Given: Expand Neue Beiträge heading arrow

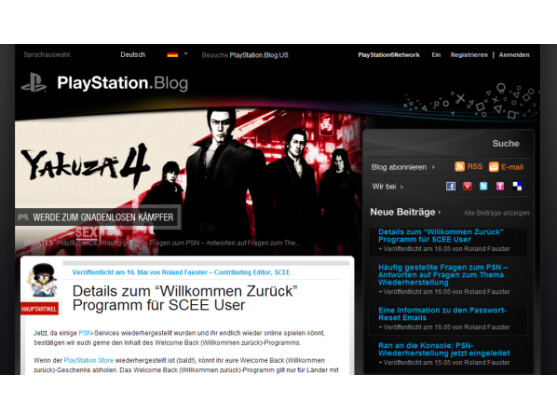Looking at the screenshot, I should click(439, 212).
